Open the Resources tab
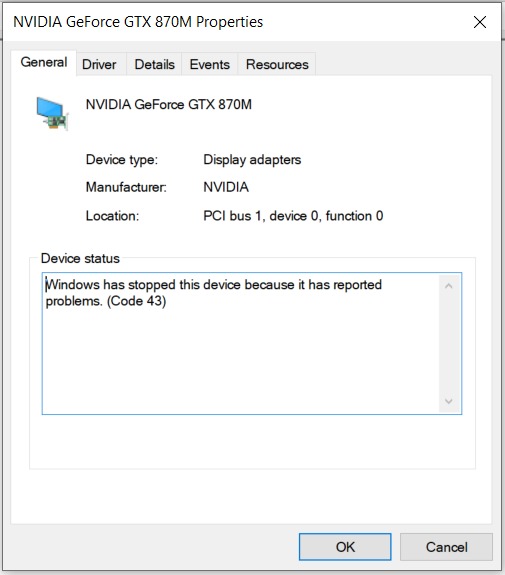505x575 pixels. [x=277, y=65]
